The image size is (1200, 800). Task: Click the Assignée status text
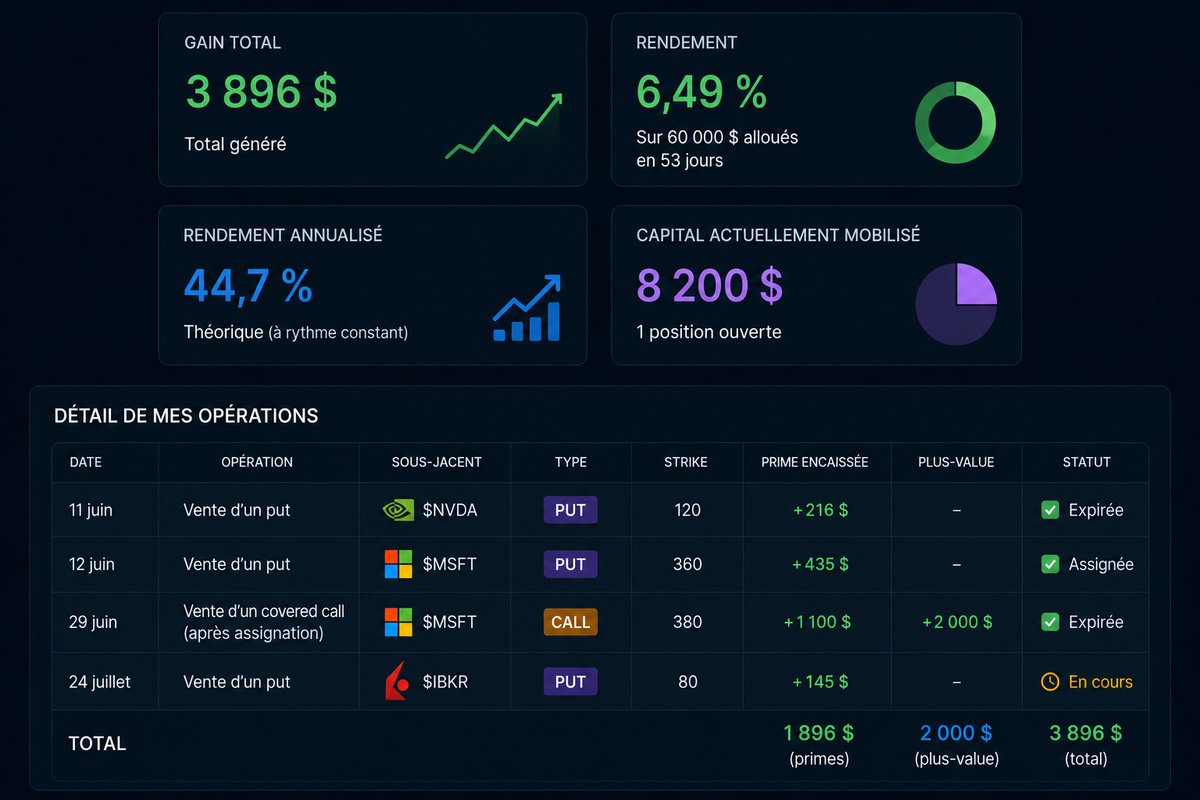coord(1101,564)
